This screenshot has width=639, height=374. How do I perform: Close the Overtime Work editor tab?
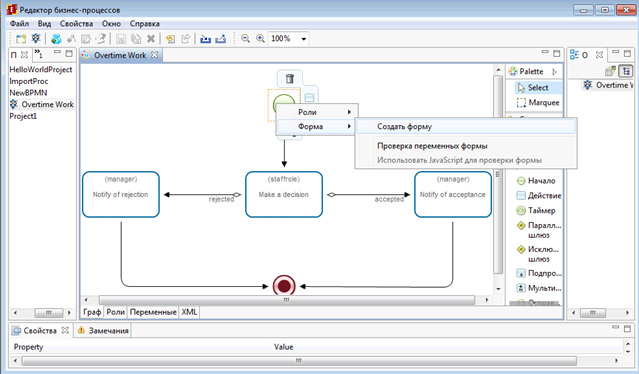154,55
